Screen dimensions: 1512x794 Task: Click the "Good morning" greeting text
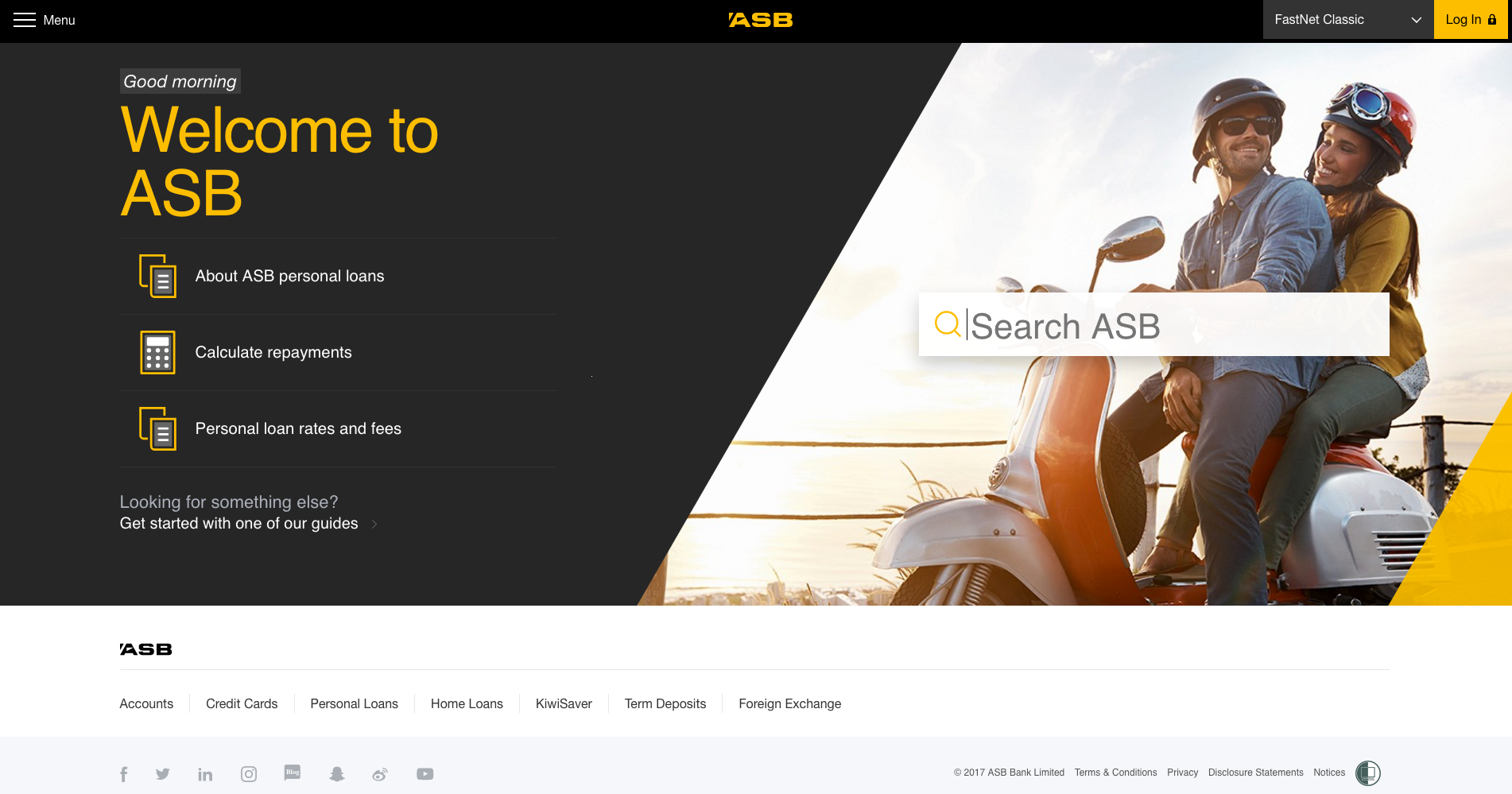tap(180, 81)
